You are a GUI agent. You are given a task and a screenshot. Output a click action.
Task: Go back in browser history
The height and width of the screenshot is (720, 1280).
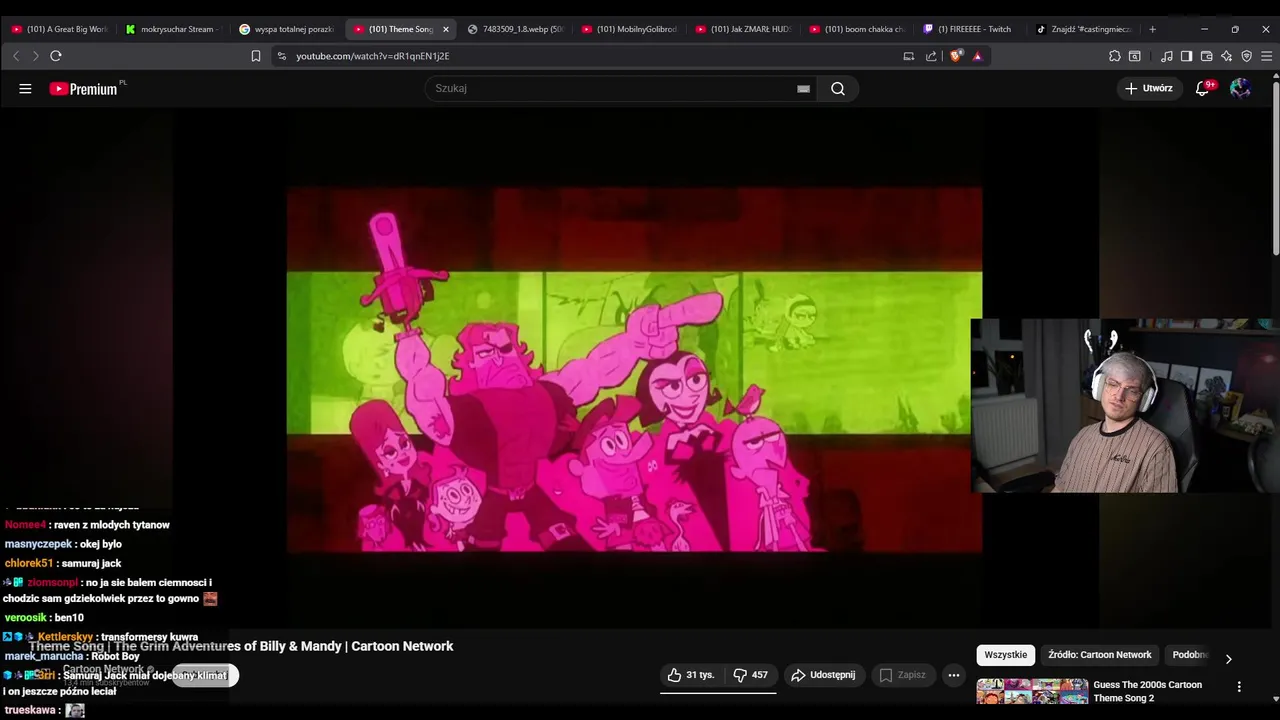coord(16,56)
